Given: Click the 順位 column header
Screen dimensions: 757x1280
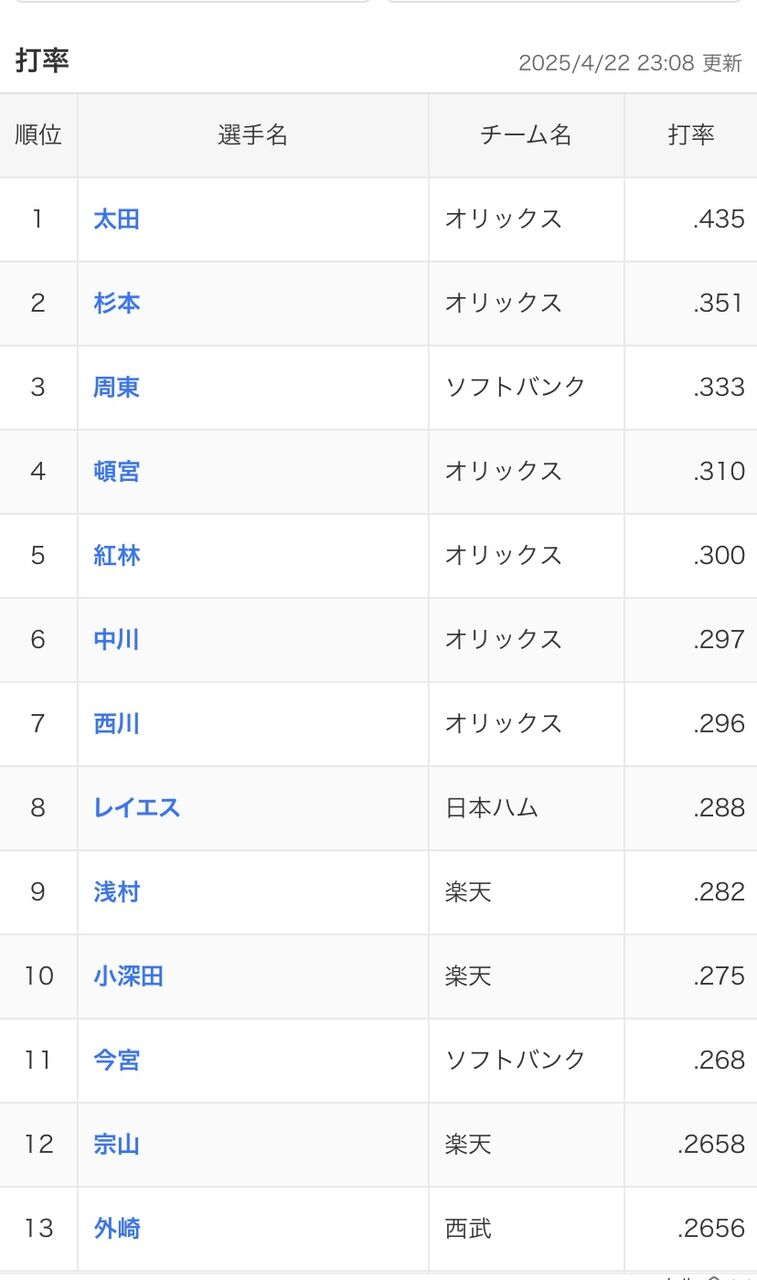Looking at the screenshot, I should click(x=39, y=136).
